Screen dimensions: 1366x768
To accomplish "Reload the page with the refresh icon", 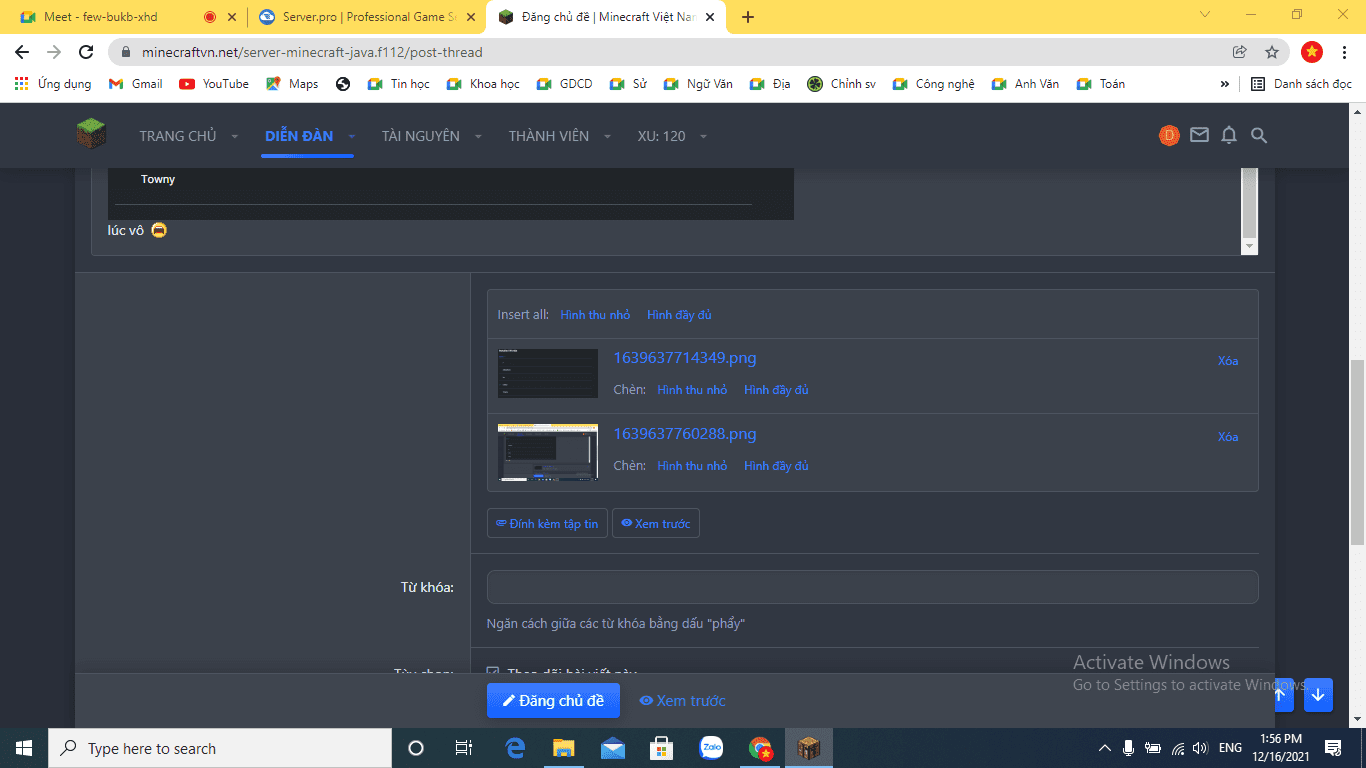I will coord(86,52).
